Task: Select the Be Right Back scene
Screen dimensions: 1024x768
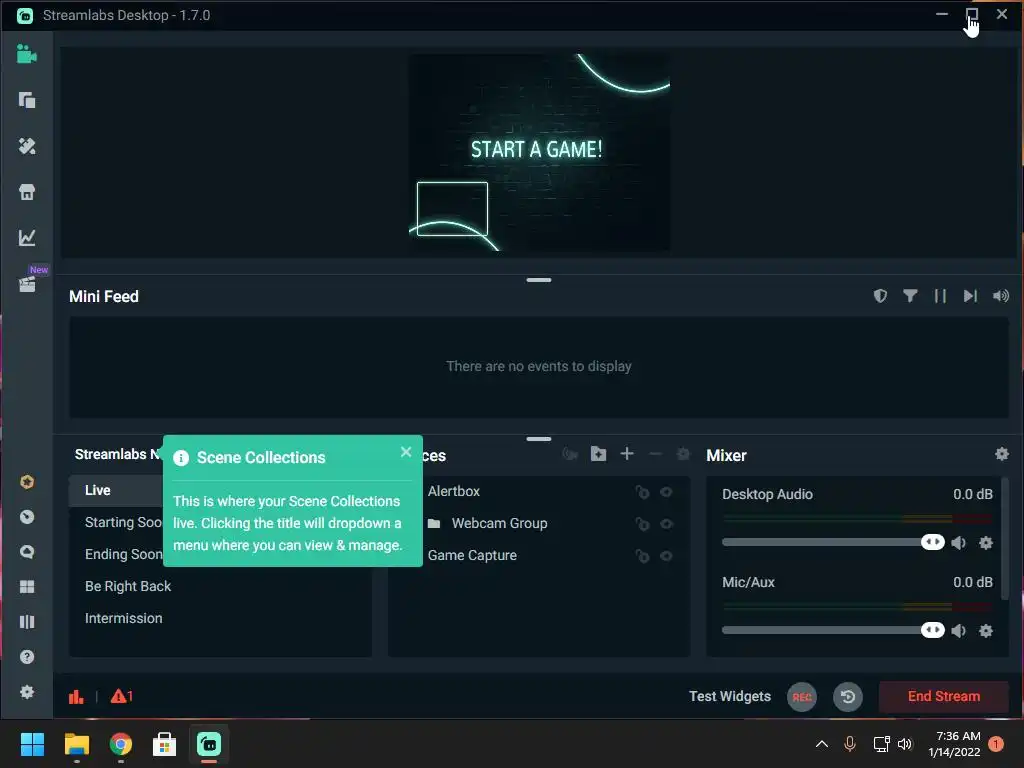Action: coord(128,586)
